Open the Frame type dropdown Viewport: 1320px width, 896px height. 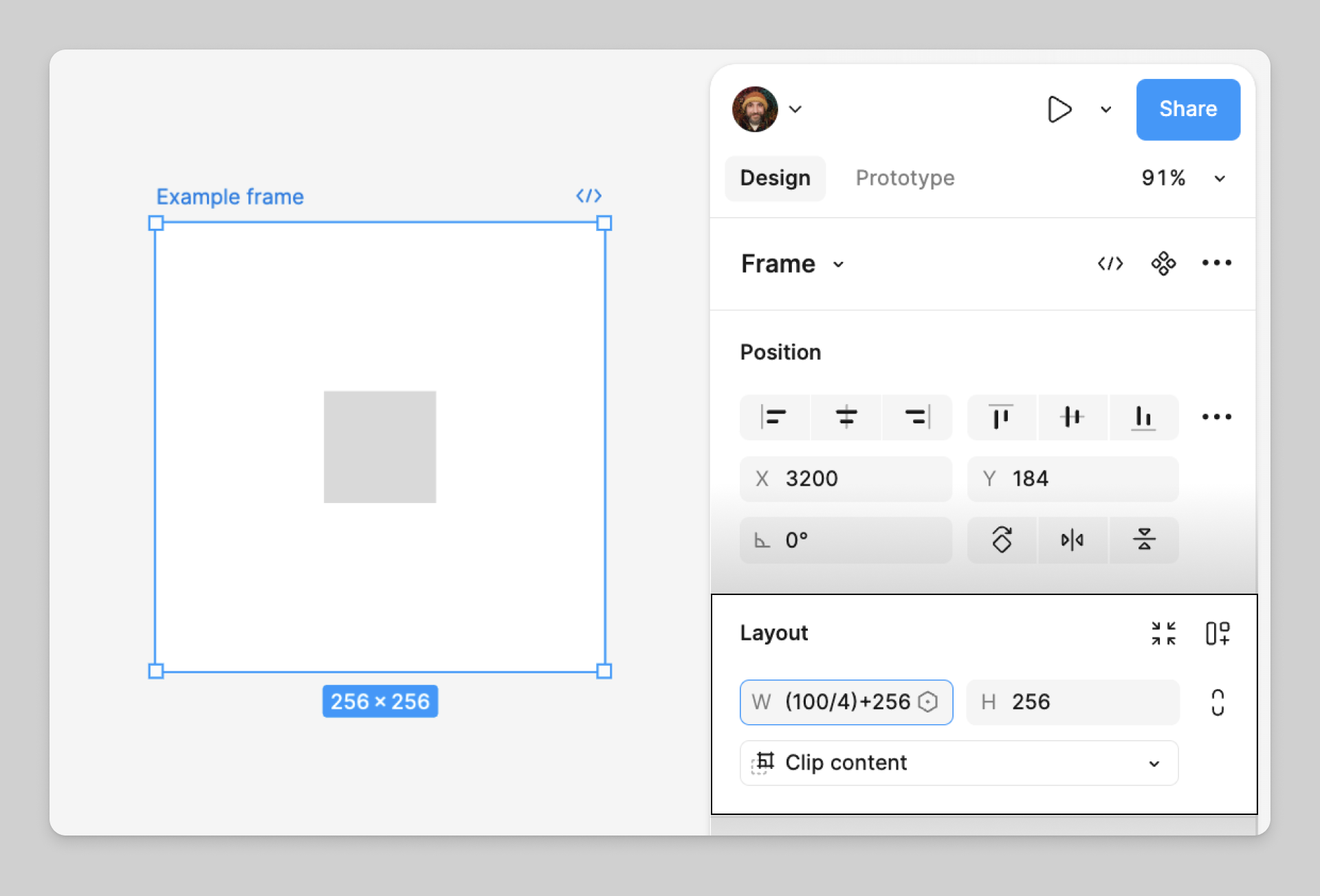792,264
